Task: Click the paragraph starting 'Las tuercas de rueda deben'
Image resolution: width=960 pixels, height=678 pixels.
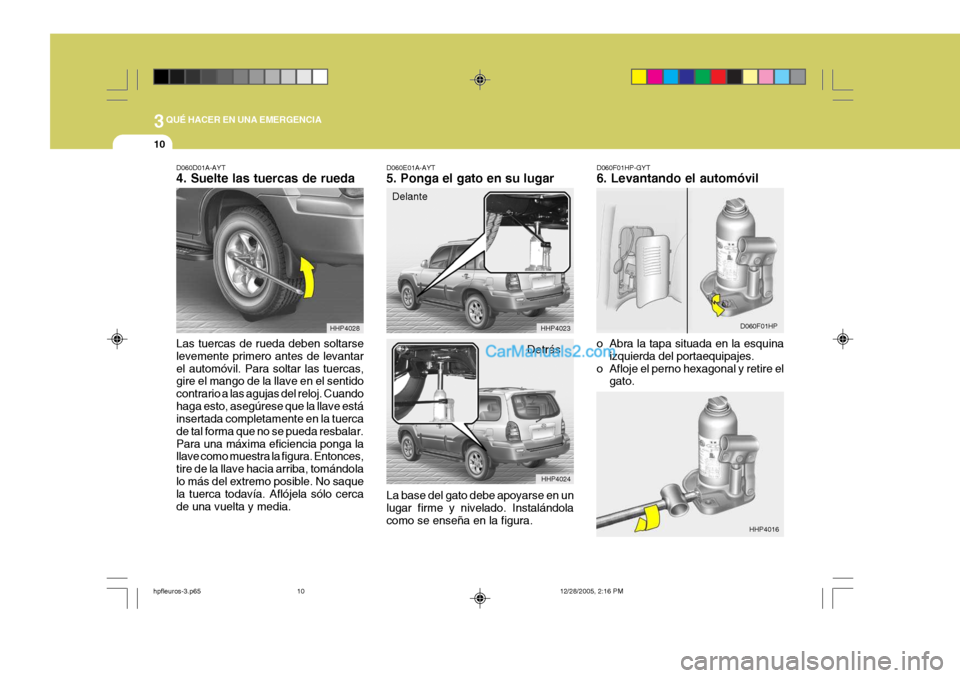Action: tap(270, 425)
